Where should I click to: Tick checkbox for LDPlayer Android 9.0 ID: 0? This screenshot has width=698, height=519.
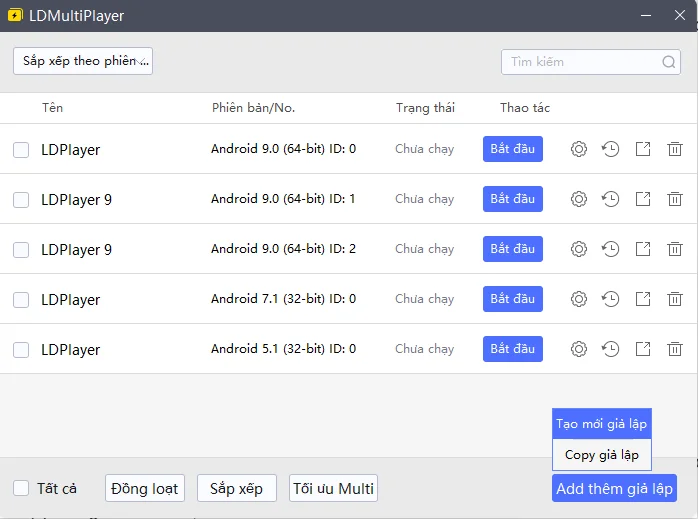pyautogui.click(x=21, y=150)
